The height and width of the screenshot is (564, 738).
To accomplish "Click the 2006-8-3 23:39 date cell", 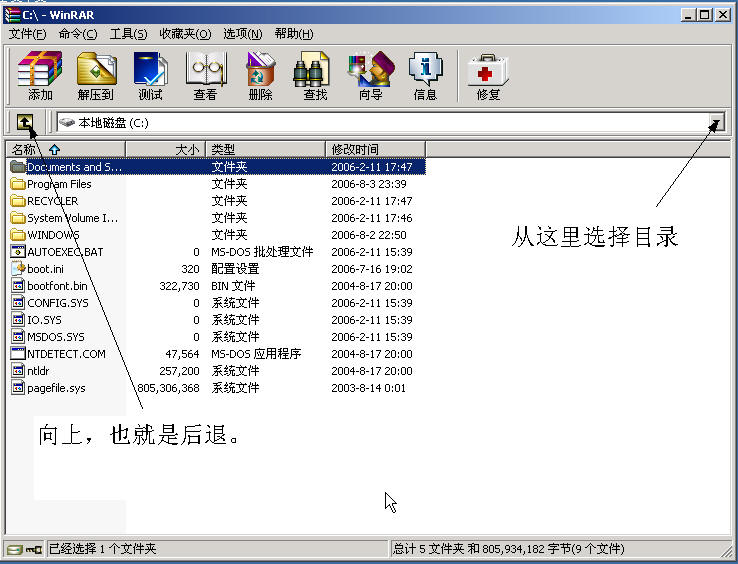I will [x=369, y=184].
